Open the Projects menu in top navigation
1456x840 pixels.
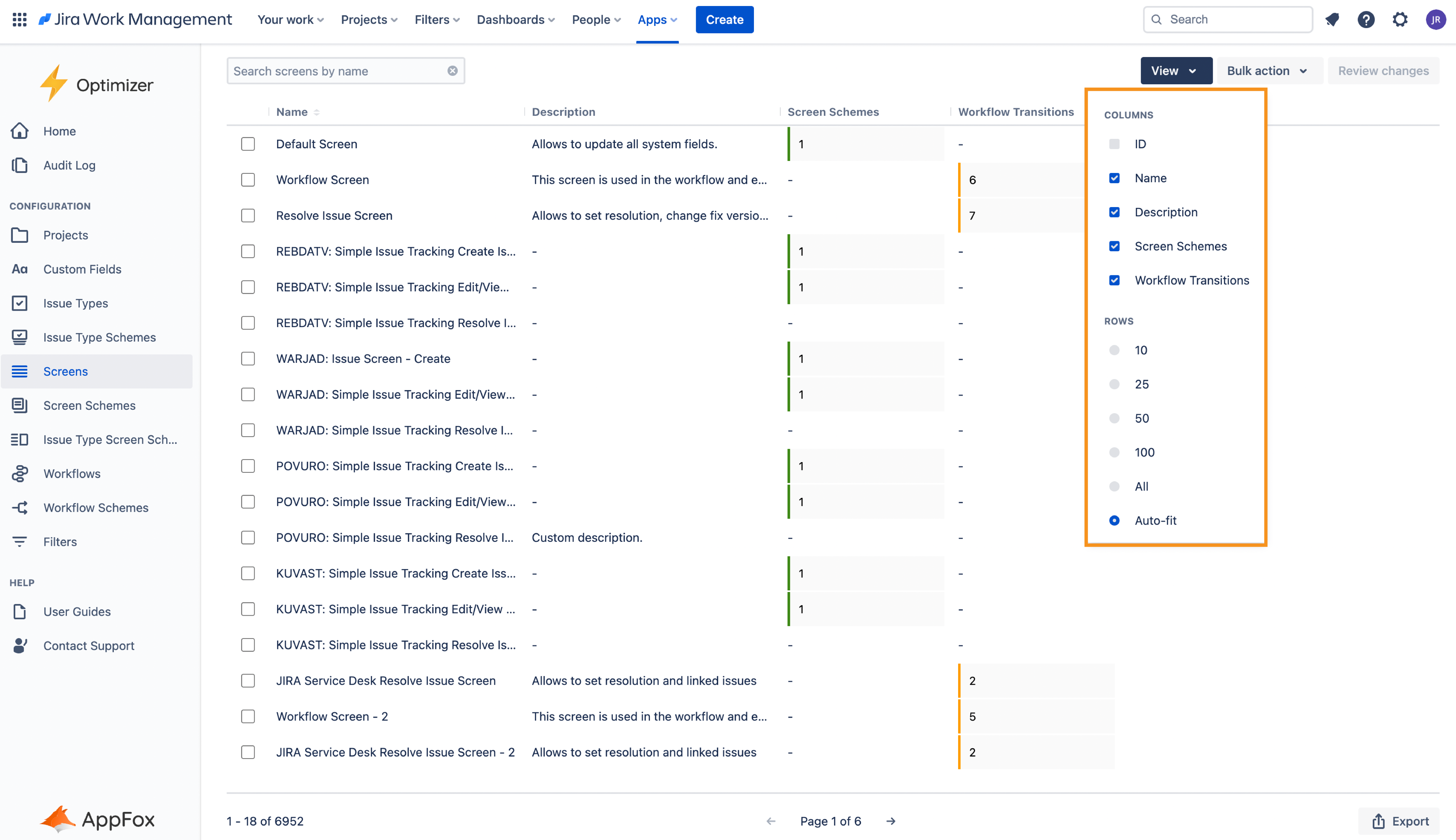point(369,20)
